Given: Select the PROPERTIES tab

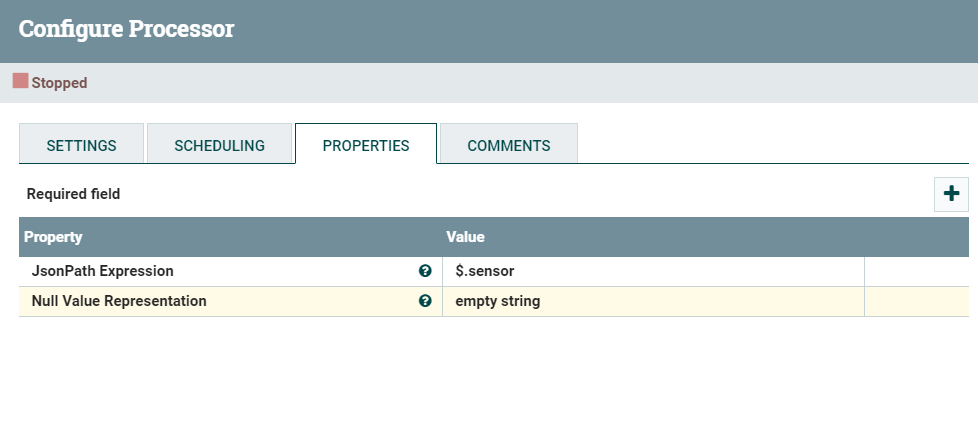Looking at the screenshot, I should tap(366, 145).
